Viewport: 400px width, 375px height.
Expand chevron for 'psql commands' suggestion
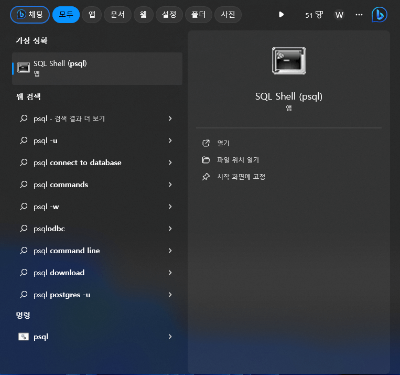170,185
